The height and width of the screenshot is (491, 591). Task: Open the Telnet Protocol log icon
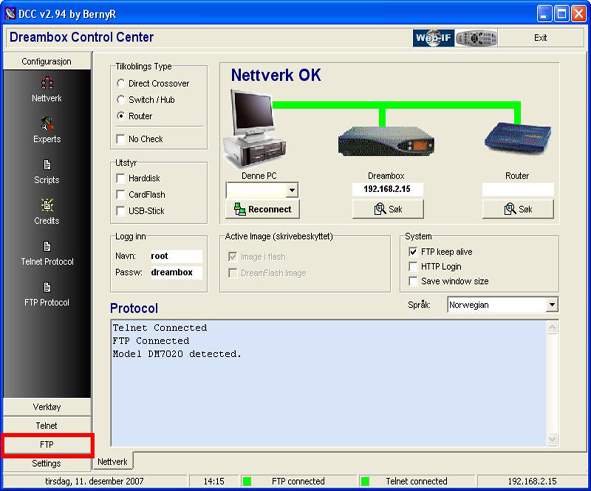pos(47,246)
